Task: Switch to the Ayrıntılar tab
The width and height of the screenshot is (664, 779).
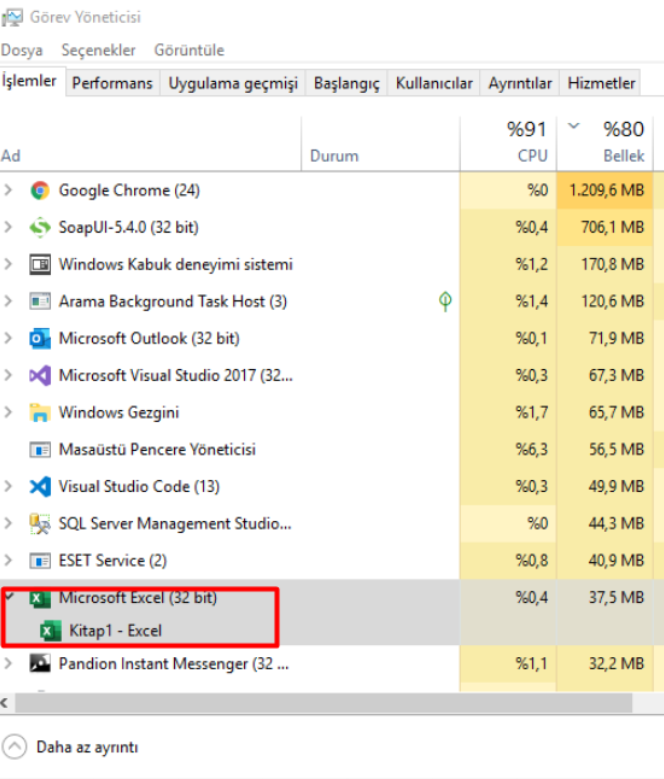Action: 520,83
